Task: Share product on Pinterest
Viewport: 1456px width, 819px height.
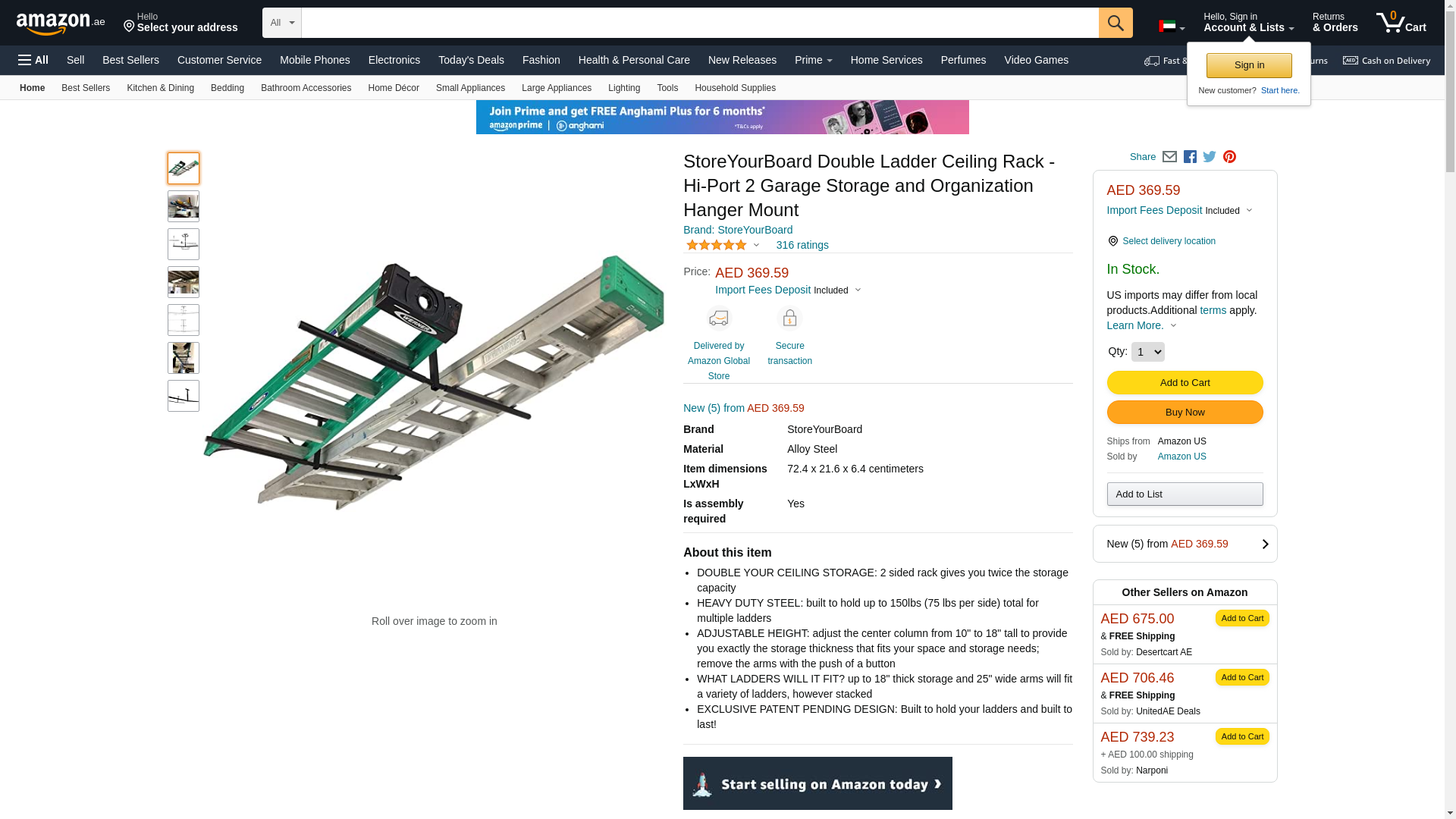Action: [x=1229, y=157]
